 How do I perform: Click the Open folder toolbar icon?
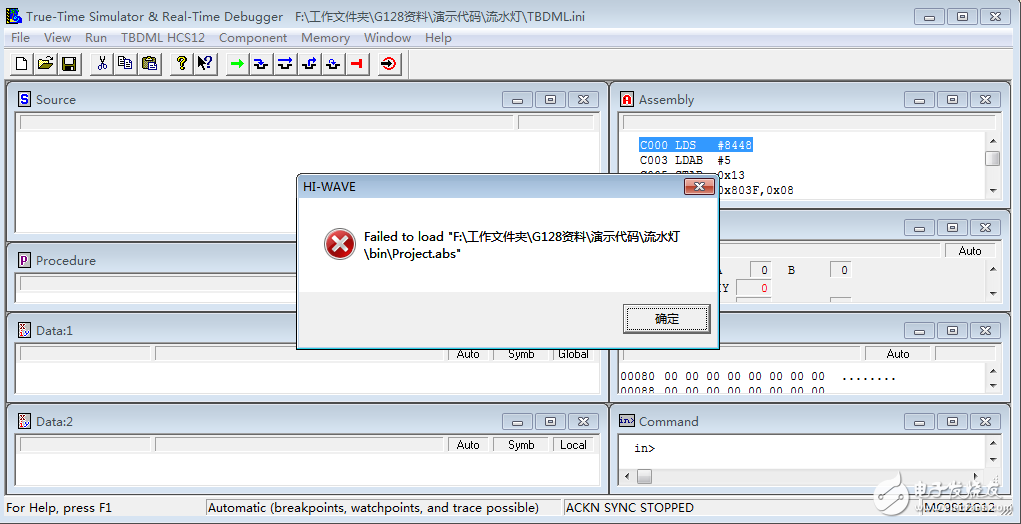[x=45, y=63]
